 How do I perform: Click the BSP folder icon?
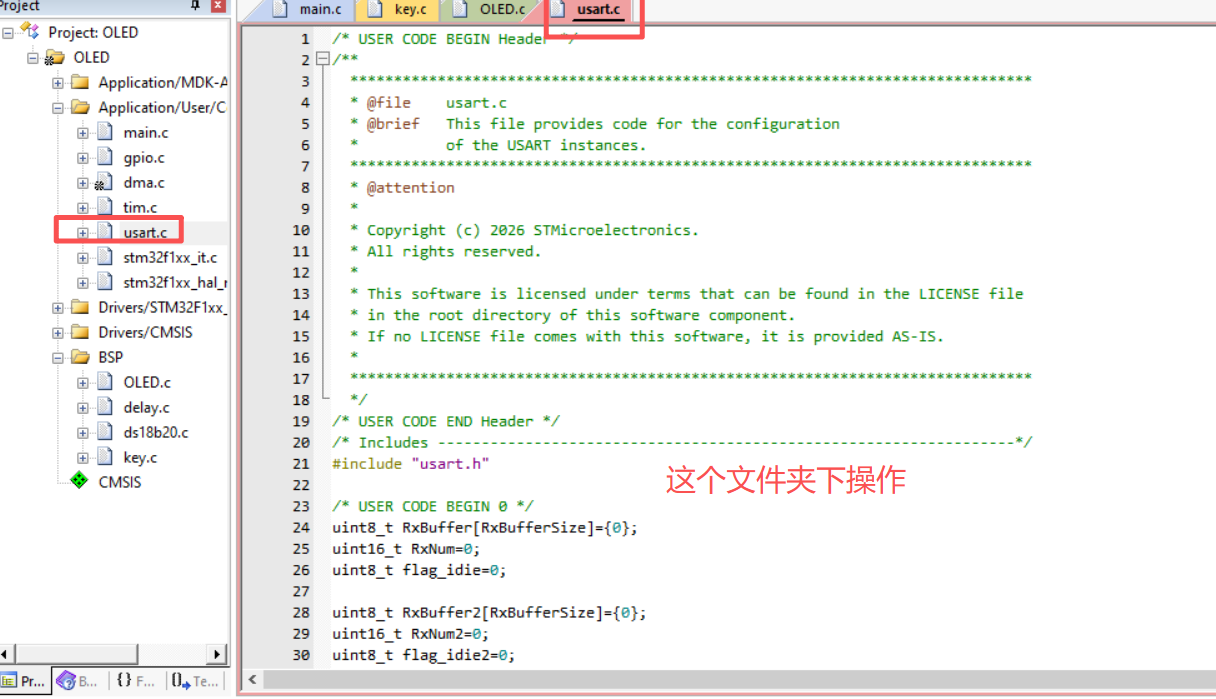80,357
